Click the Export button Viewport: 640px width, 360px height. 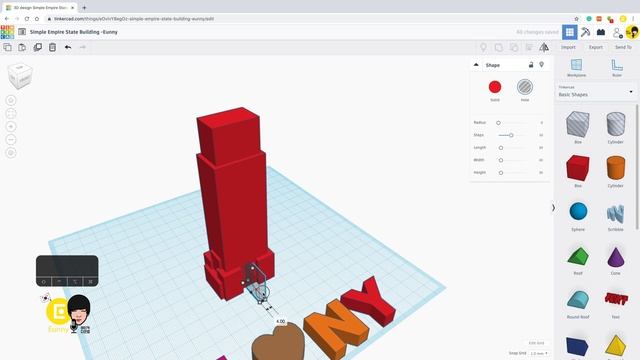(x=596, y=47)
